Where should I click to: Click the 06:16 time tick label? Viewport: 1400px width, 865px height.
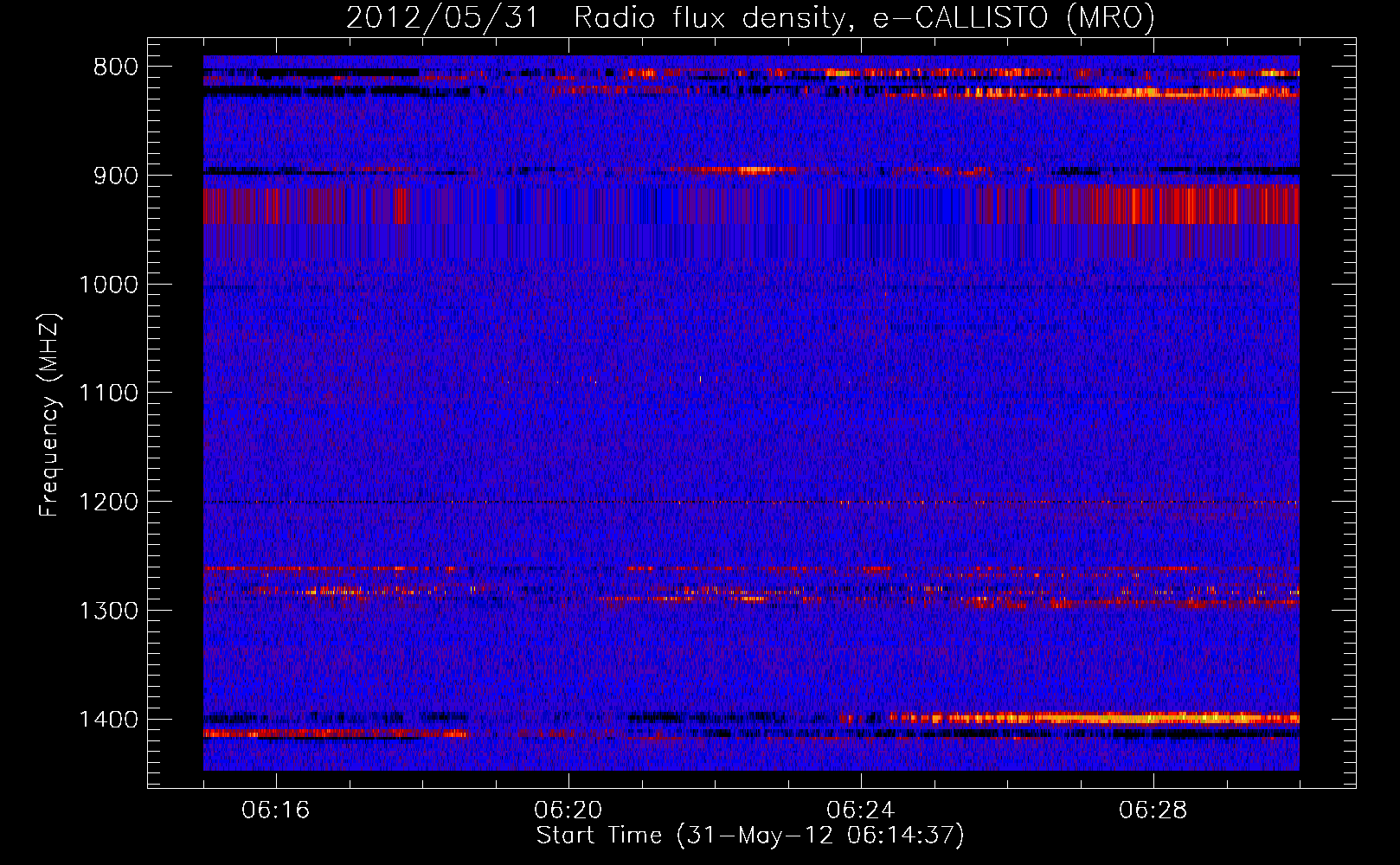pos(276,811)
